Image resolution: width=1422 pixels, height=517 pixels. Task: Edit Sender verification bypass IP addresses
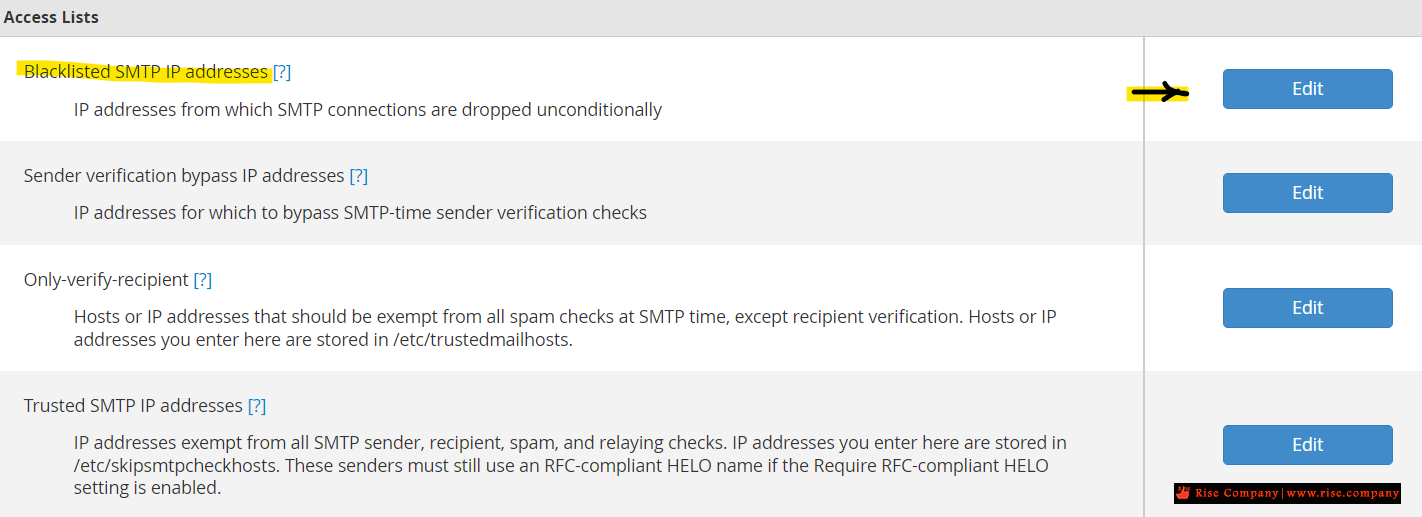tap(1307, 193)
